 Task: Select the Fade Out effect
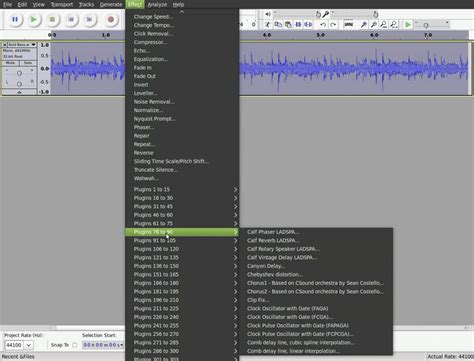pyautogui.click(x=182, y=76)
